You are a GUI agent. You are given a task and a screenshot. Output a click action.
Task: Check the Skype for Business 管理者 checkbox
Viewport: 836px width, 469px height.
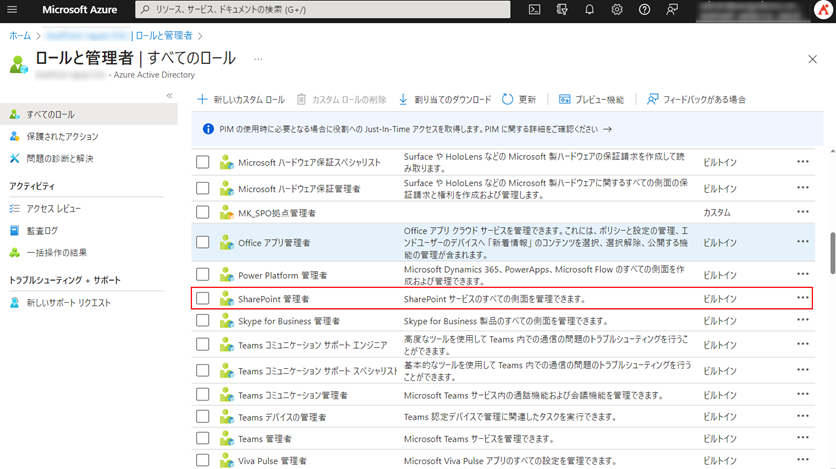pyautogui.click(x=203, y=320)
